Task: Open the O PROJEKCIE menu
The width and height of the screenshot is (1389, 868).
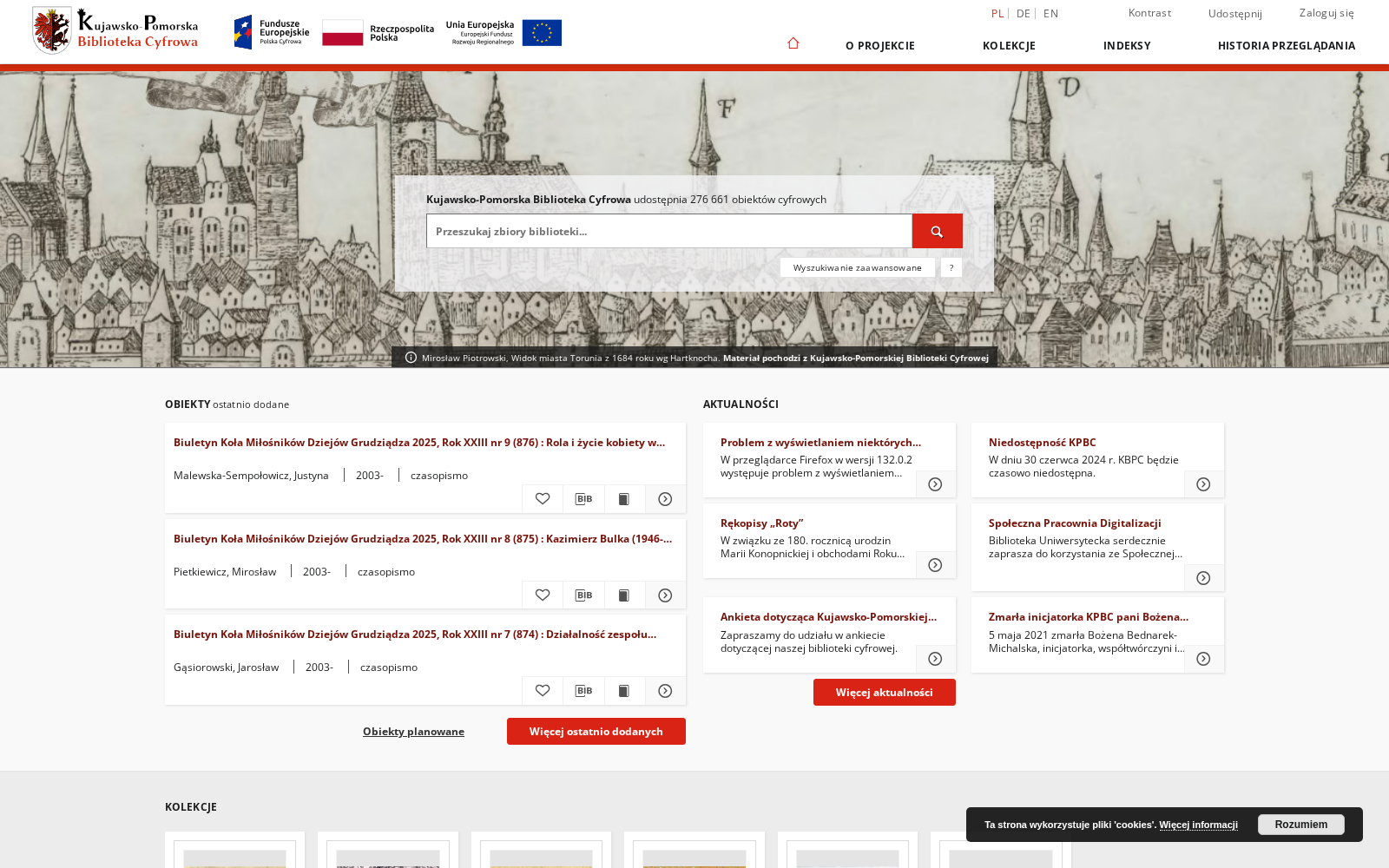Action: [x=880, y=46]
